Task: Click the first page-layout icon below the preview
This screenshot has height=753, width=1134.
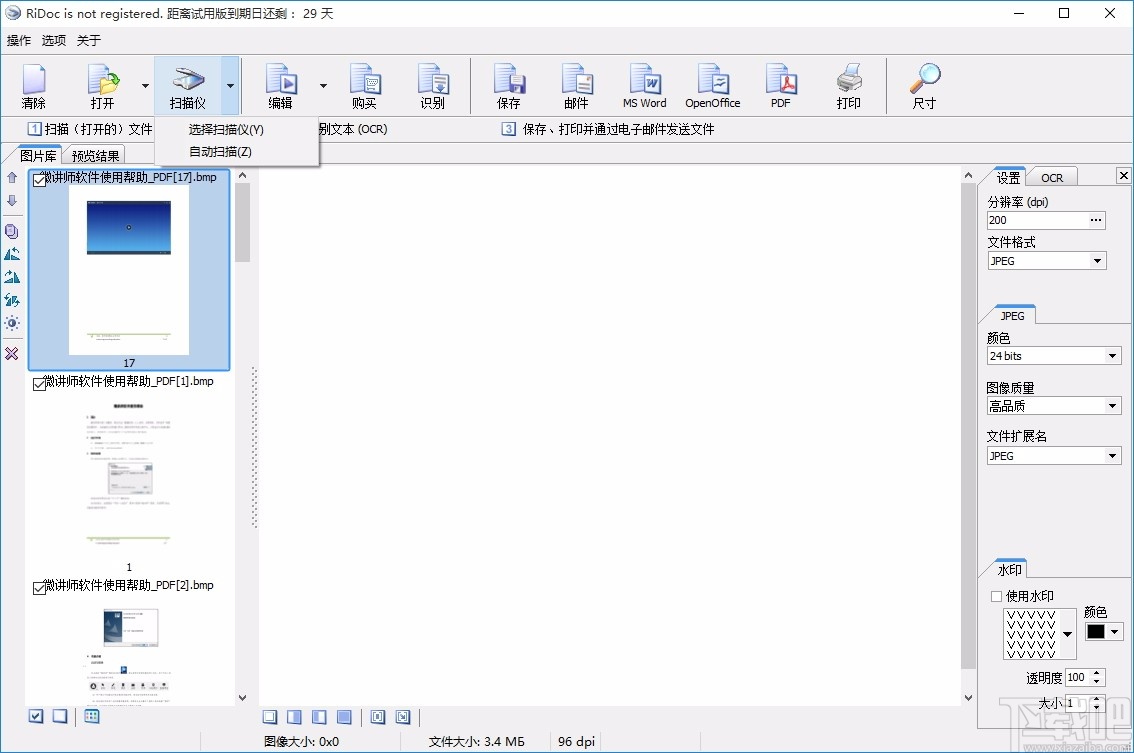Action: click(x=270, y=717)
